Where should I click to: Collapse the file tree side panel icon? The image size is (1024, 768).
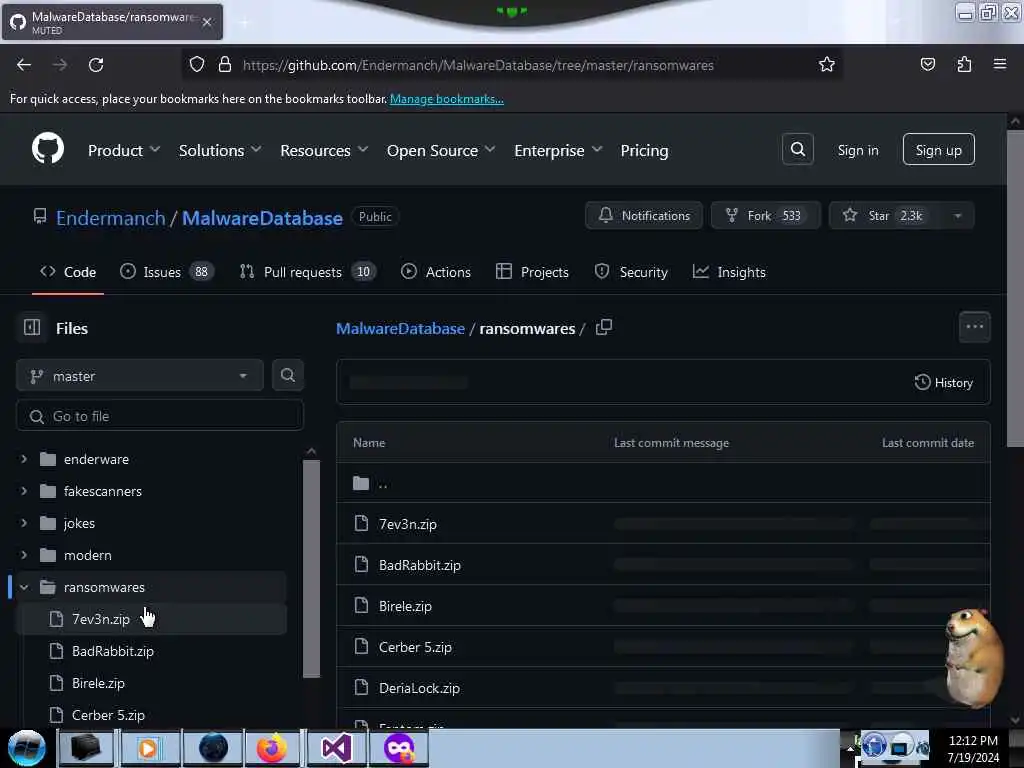coord(32,327)
